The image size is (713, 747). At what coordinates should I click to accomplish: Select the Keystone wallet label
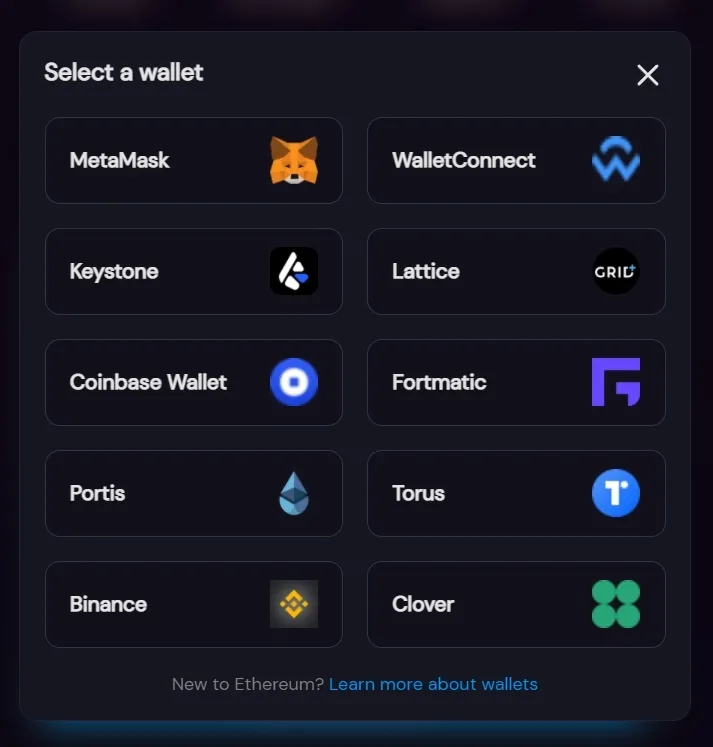(x=114, y=272)
